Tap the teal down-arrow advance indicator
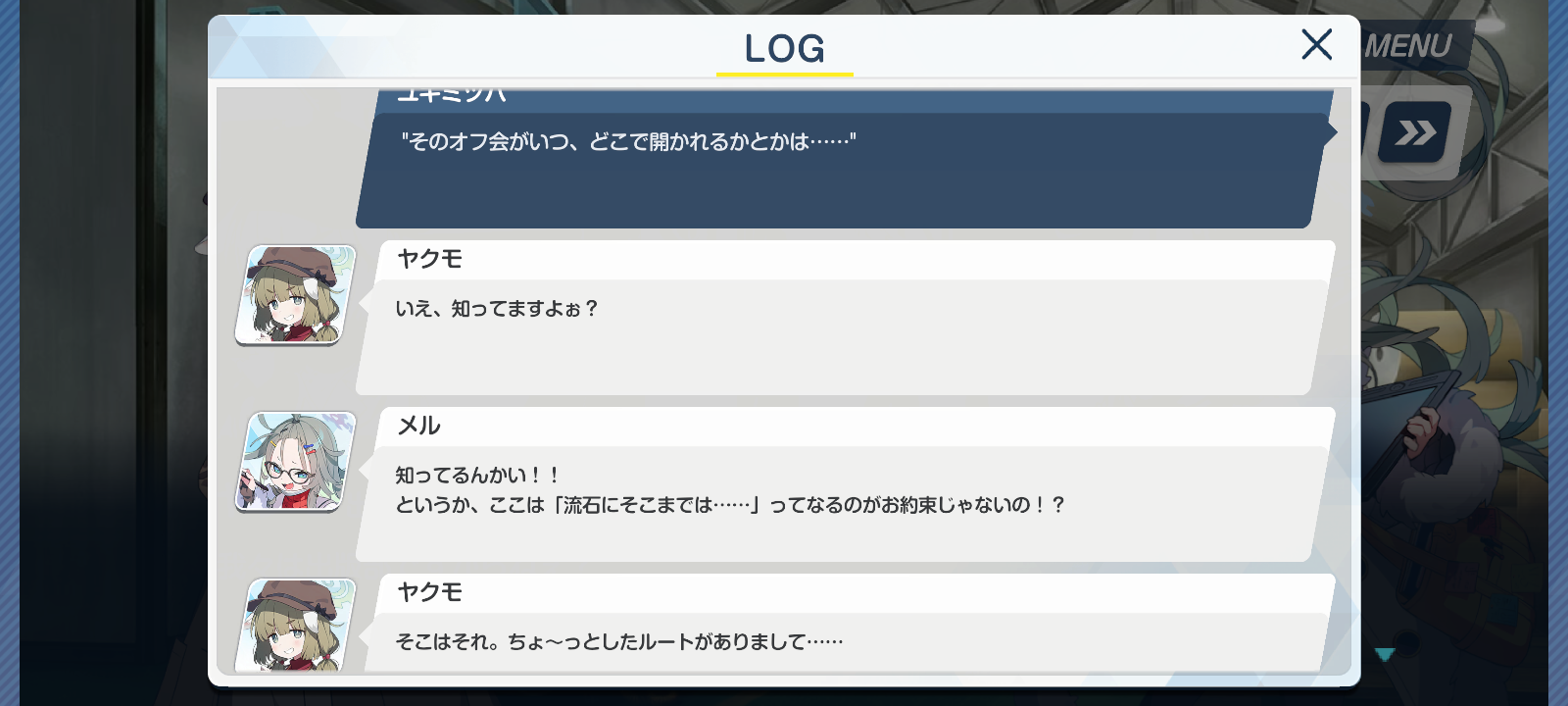Viewport: 1568px width, 706px height. coord(1385,654)
